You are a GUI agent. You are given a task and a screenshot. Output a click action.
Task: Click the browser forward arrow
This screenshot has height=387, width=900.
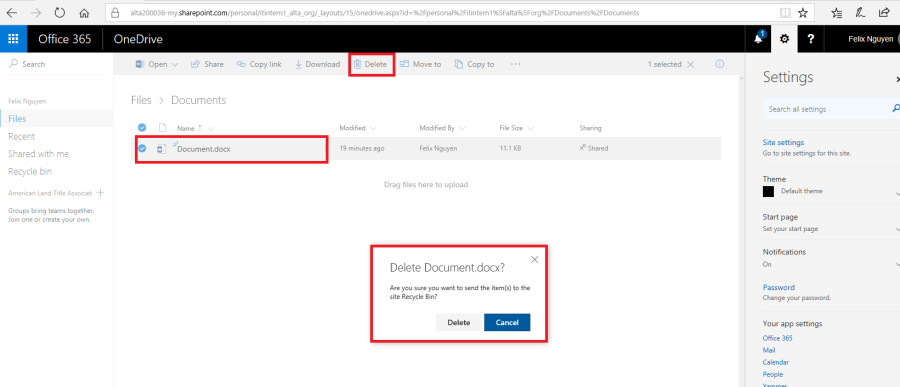click(36, 12)
